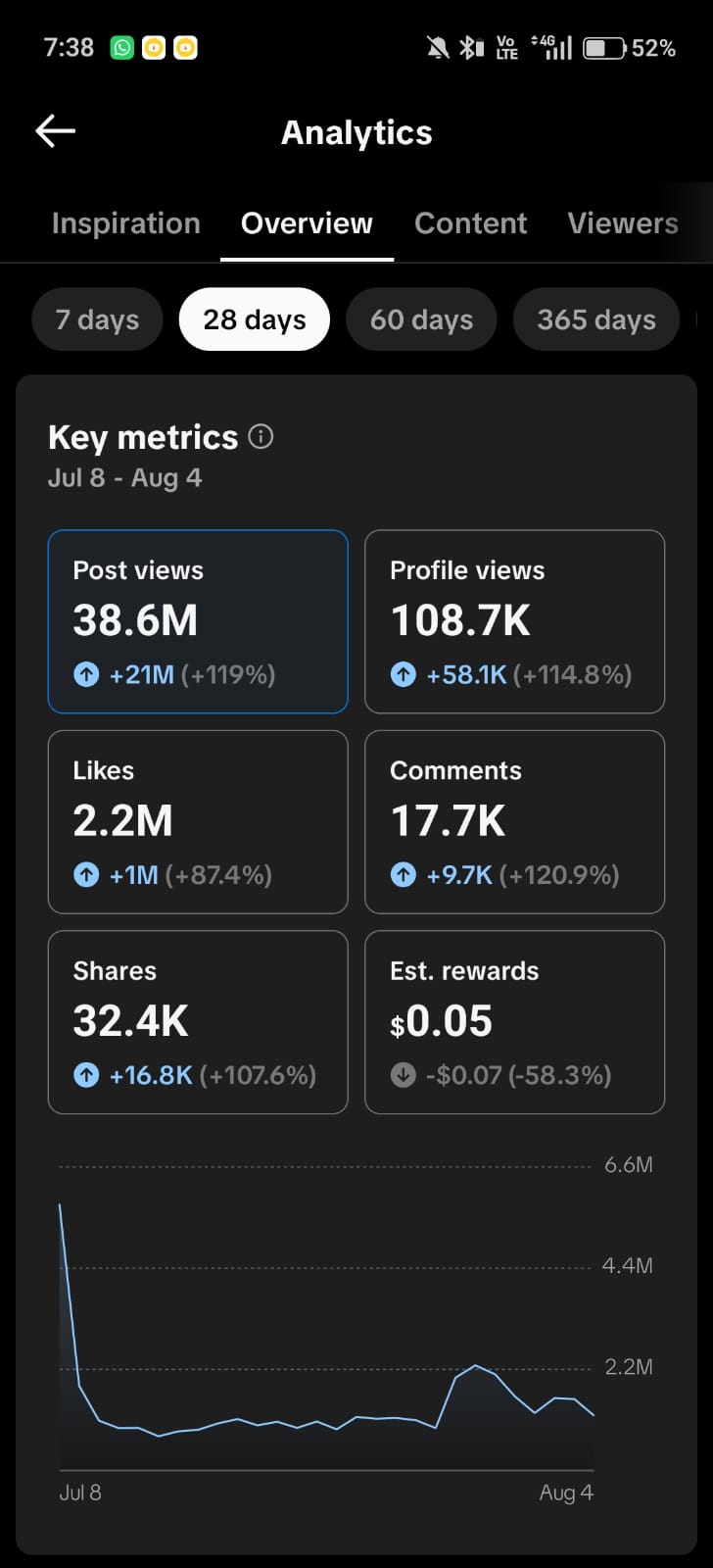The height and width of the screenshot is (1568, 713).
Task: Tap the WhatsApp notification icon
Action: tap(122, 47)
